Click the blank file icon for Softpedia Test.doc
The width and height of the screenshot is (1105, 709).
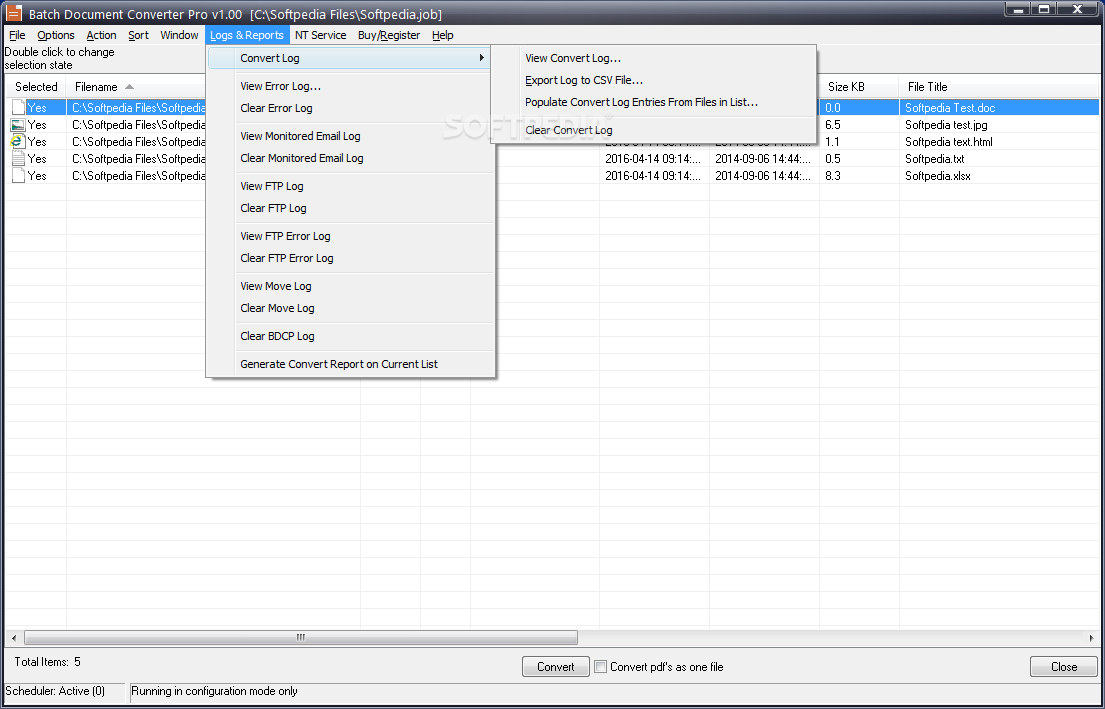pyautogui.click(x=18, y=108)
